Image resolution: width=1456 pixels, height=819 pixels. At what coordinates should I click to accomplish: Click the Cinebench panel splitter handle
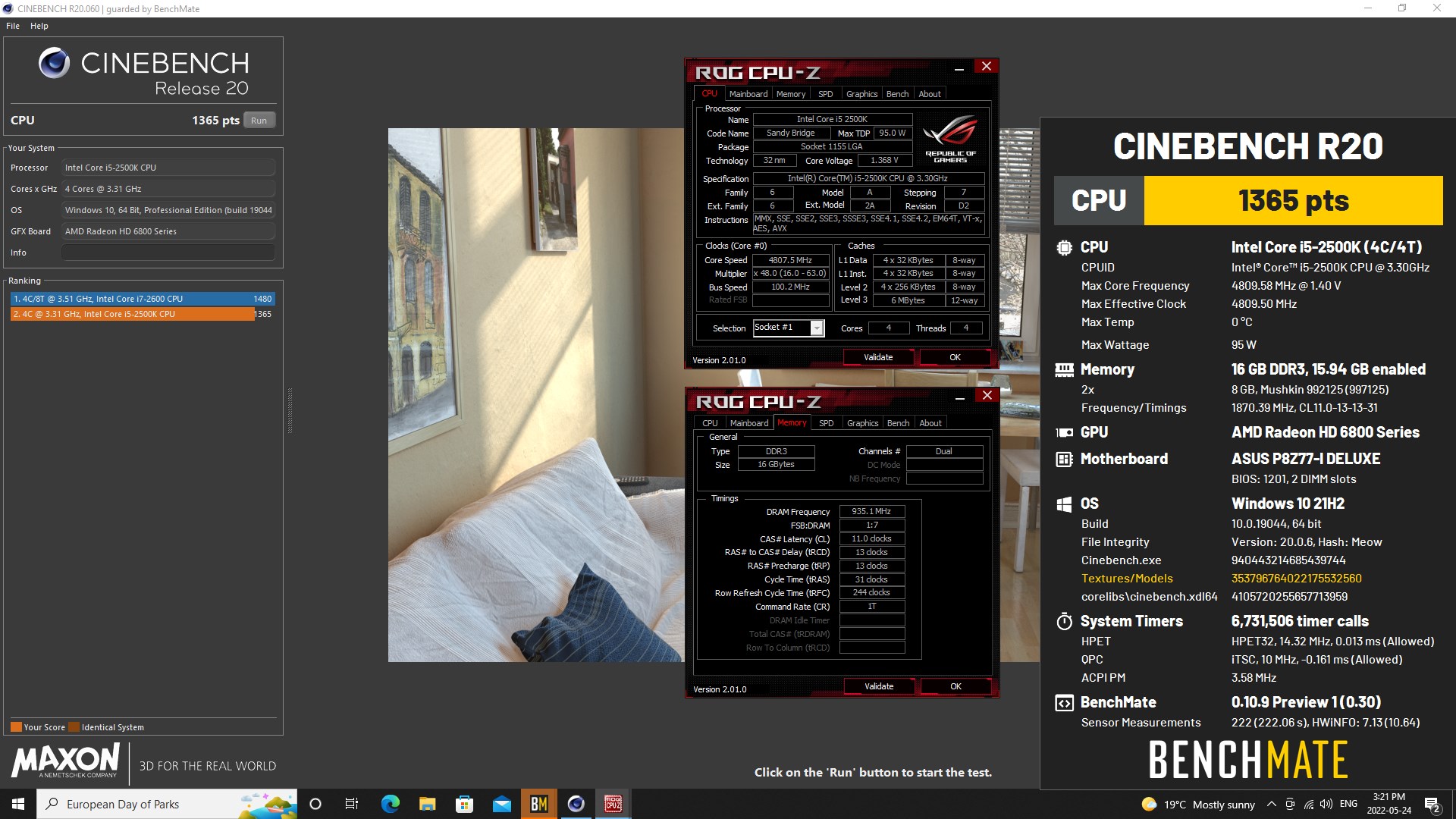(x=290, y=410)
